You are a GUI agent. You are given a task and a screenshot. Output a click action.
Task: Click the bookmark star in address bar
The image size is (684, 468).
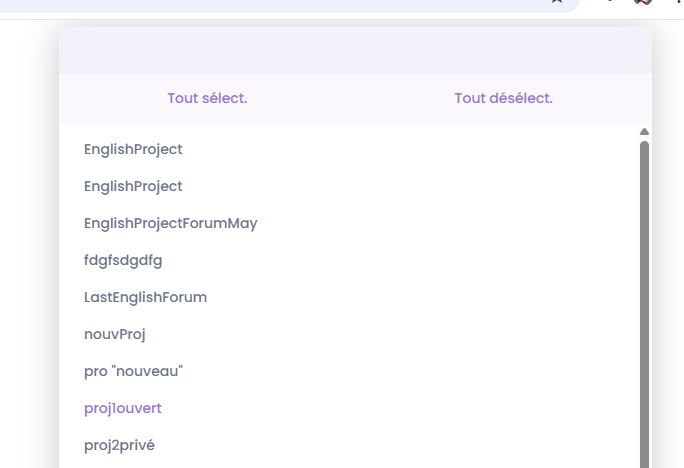(x=557, y=2)
